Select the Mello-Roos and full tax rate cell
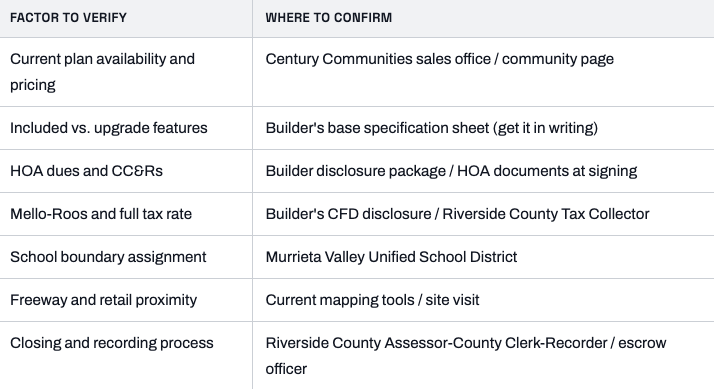This screenshot has height=389, width=714. tap(126, 214)
